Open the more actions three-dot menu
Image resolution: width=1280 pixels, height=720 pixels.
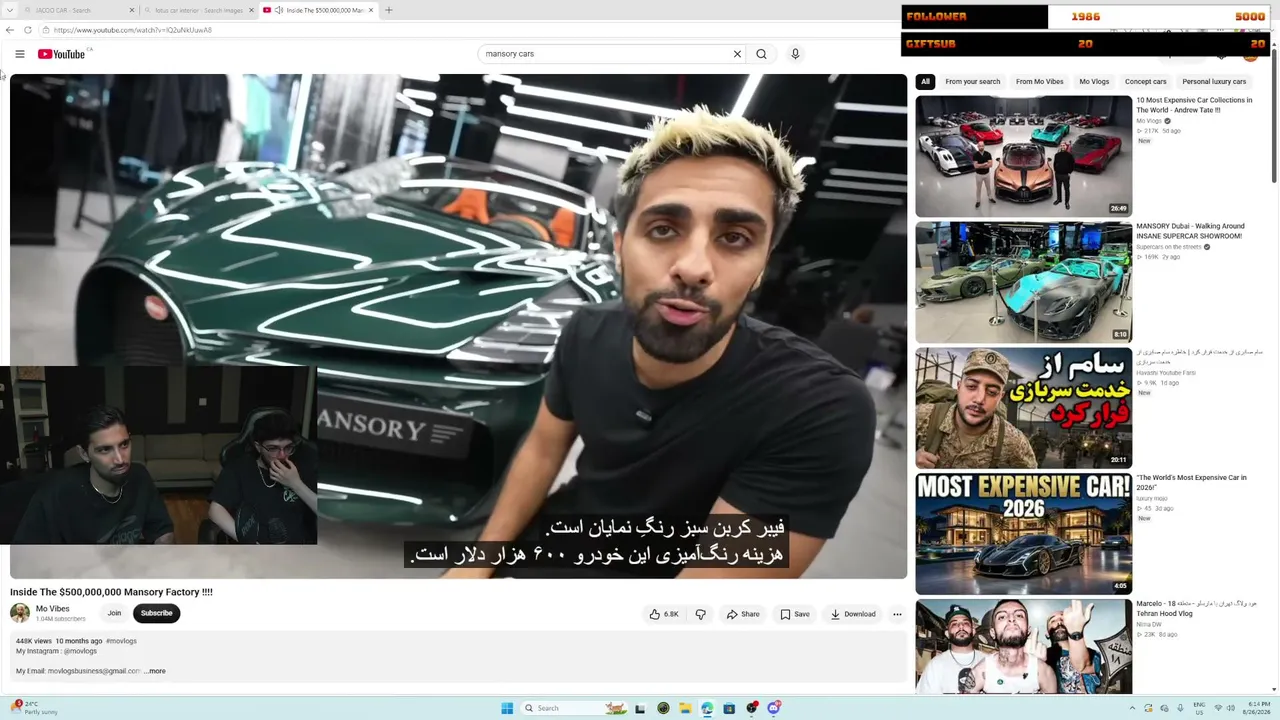tap(897, 614)
